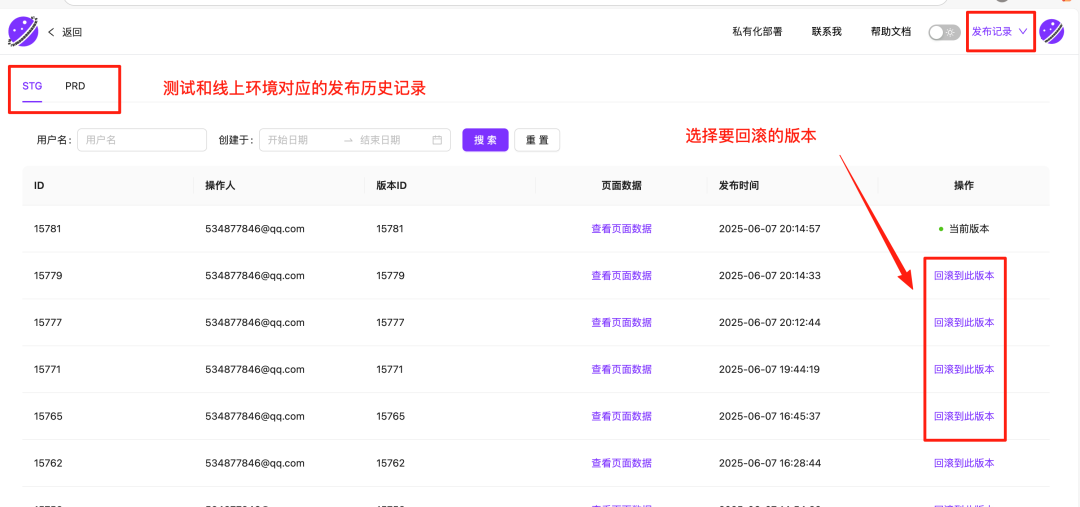Click the purple planet logo at top left
Image resolution: width=1080 pixels, height=507 pixels.
(23, 32)
